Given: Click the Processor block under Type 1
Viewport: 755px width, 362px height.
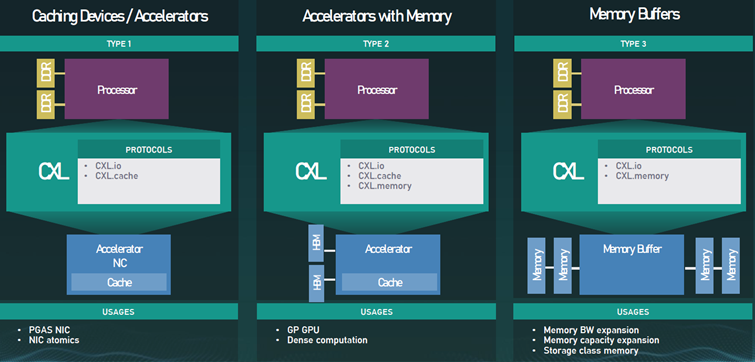Looking at the screenshot, I should pos(117,89).
